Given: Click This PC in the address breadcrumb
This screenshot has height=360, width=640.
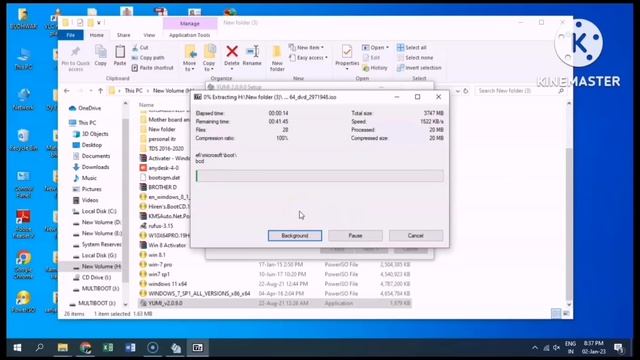Looking at the screenshot, I should (133, 91).
